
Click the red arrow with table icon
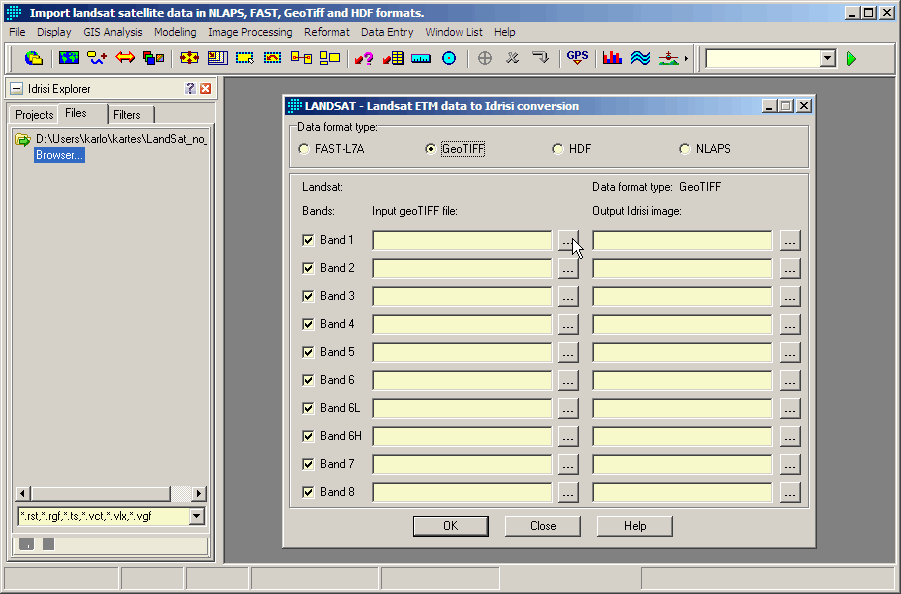point(394,58)
